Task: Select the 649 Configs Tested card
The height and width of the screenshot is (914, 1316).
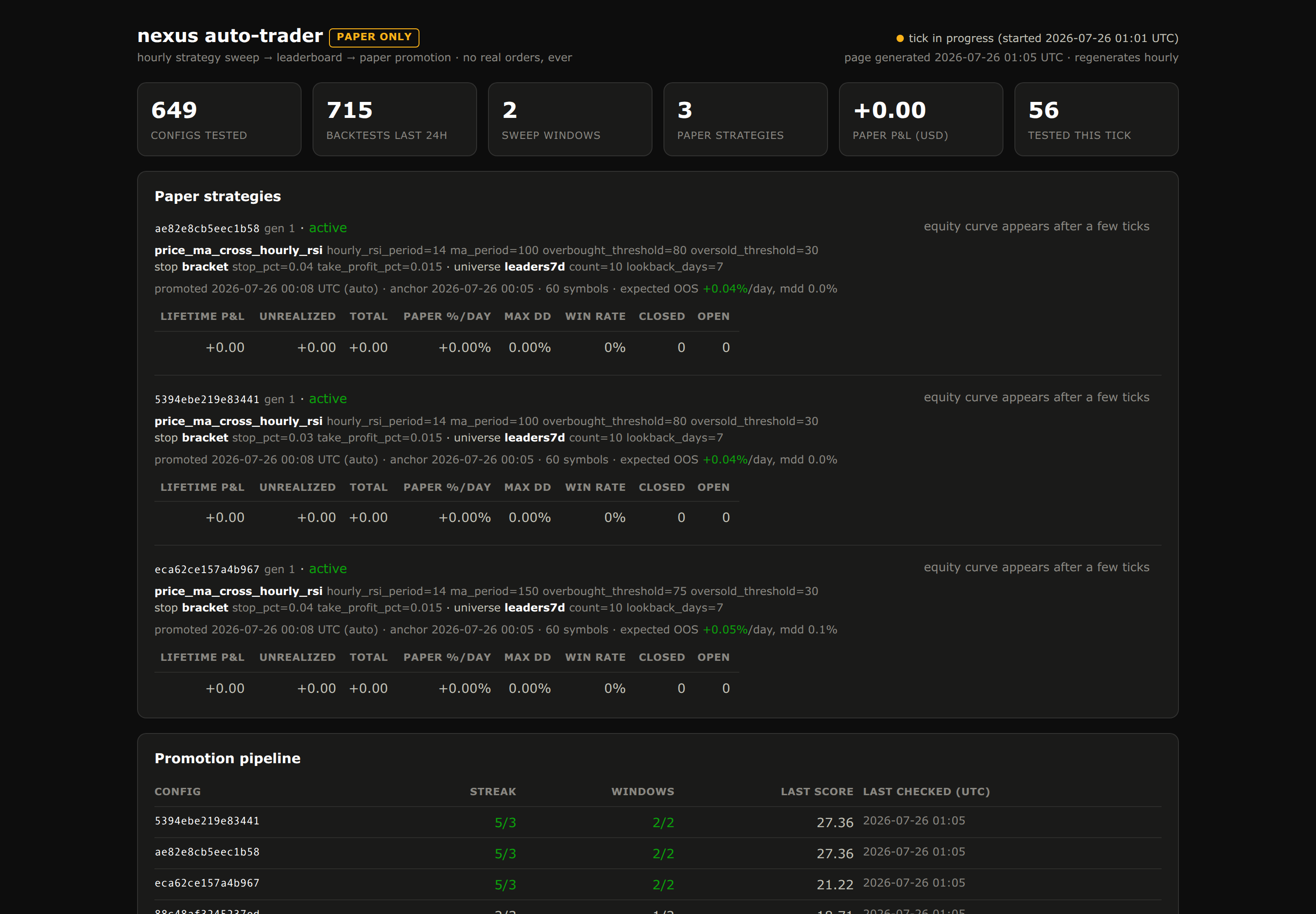Action: click(219, 119)
